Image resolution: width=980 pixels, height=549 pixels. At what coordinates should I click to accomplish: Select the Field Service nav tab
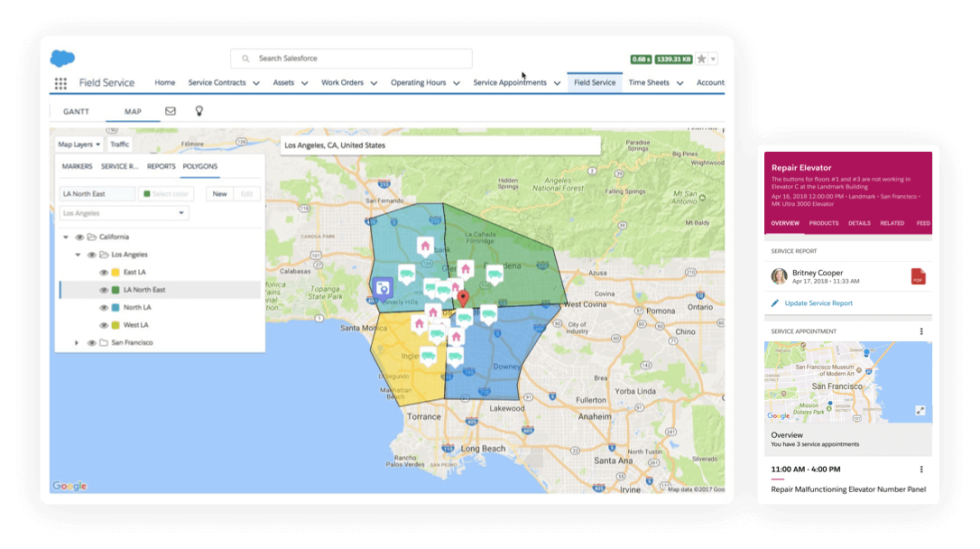[x=594, y=83]
